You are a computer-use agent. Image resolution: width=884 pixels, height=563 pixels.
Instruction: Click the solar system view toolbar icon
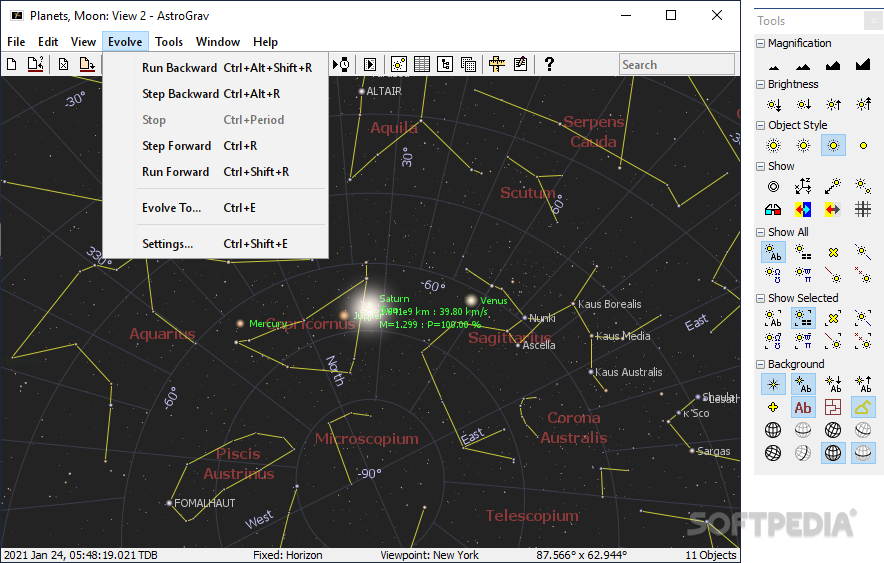[399, 64]
